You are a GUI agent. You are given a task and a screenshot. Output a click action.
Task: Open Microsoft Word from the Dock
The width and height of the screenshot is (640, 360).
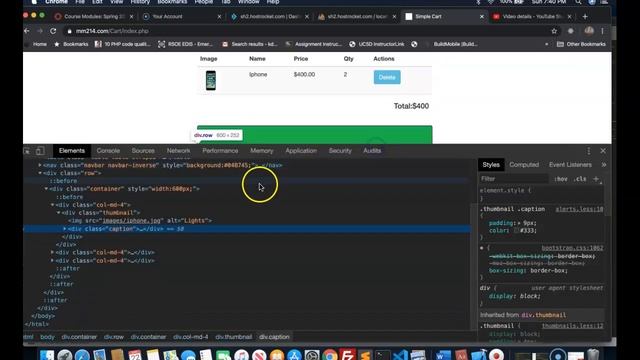(442, 355)
